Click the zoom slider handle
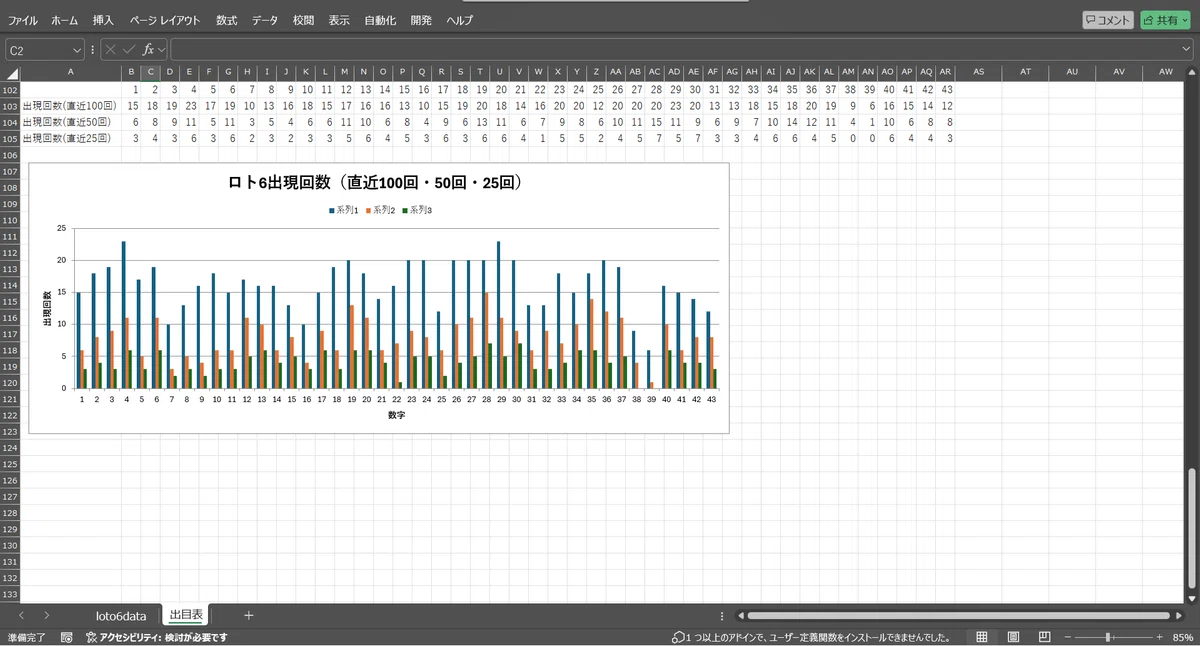The height and width of the screenshot is (646, 1200). [x=1107, y=637]
